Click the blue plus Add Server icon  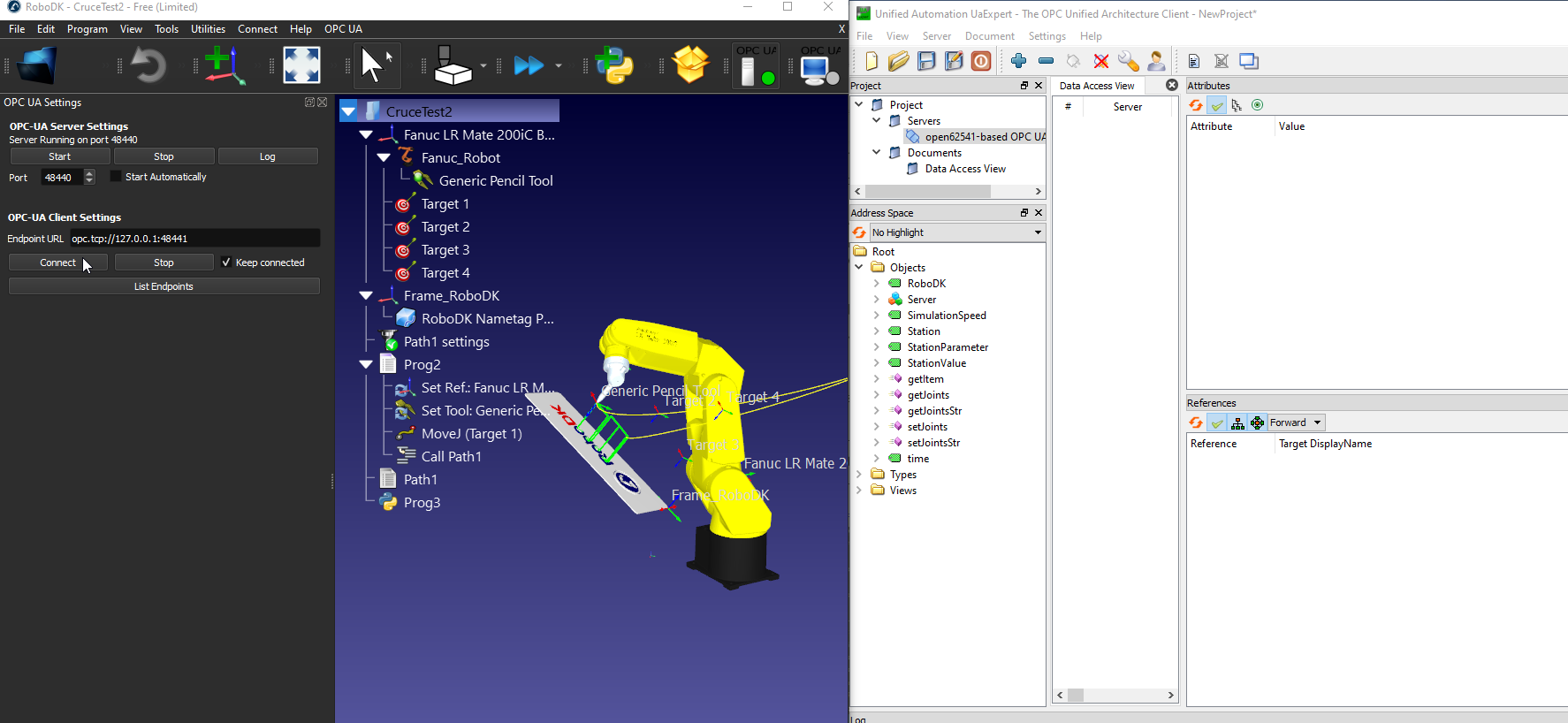coord(1018,61)
